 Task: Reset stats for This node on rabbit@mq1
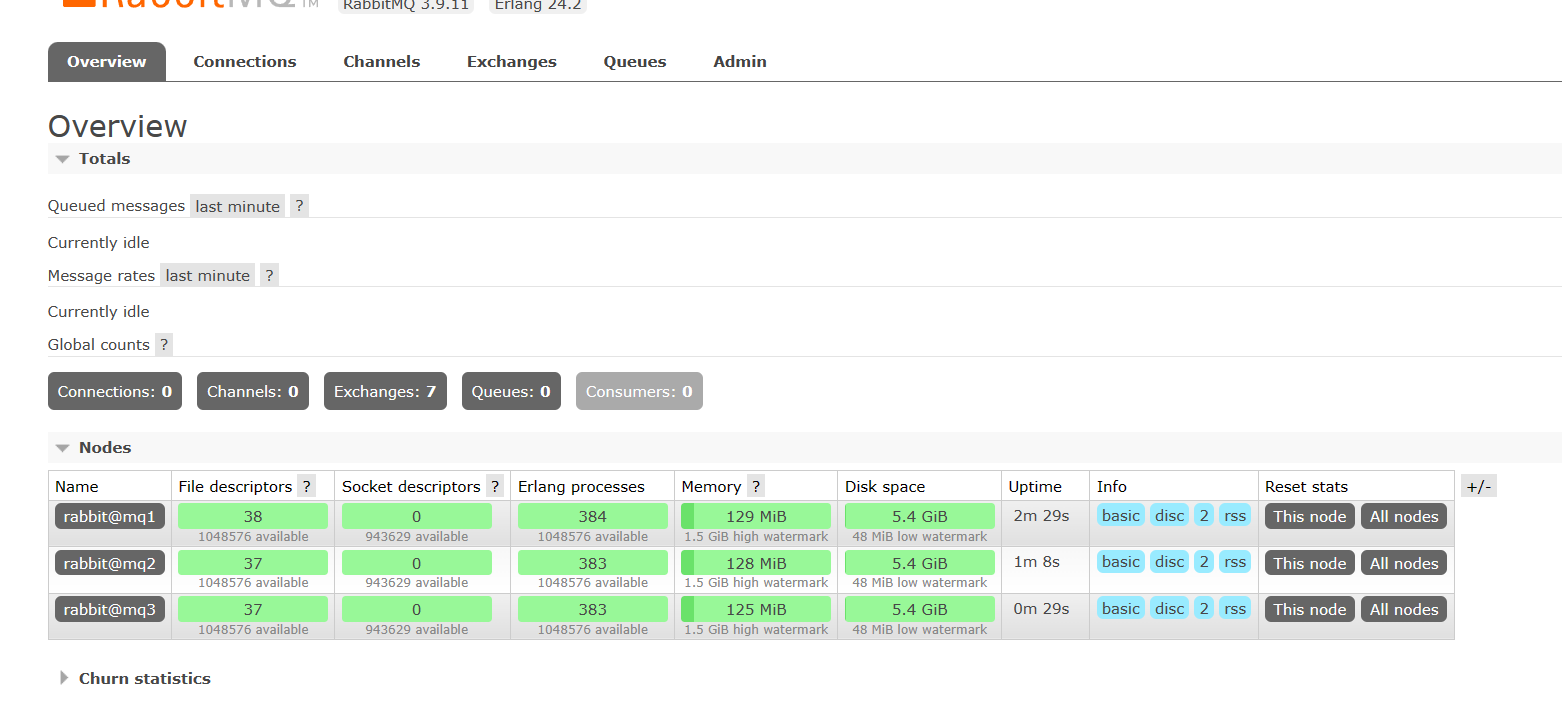click(1310, 516)
